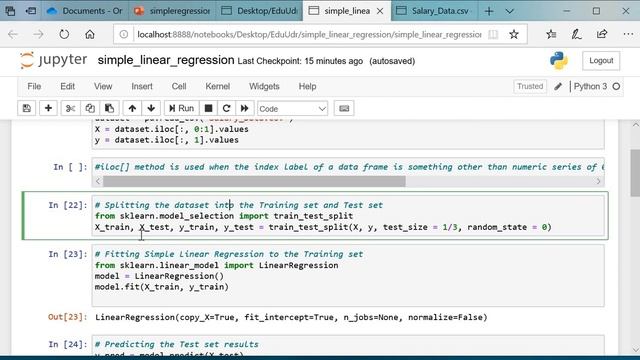Screen dimensions: 640x360
Task: Click the Predicting the Test set results comment
Action: coord(176,344)
